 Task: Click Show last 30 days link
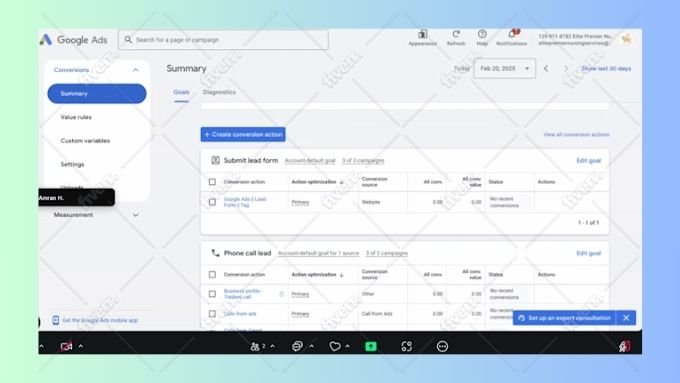(x=606, y=69)
